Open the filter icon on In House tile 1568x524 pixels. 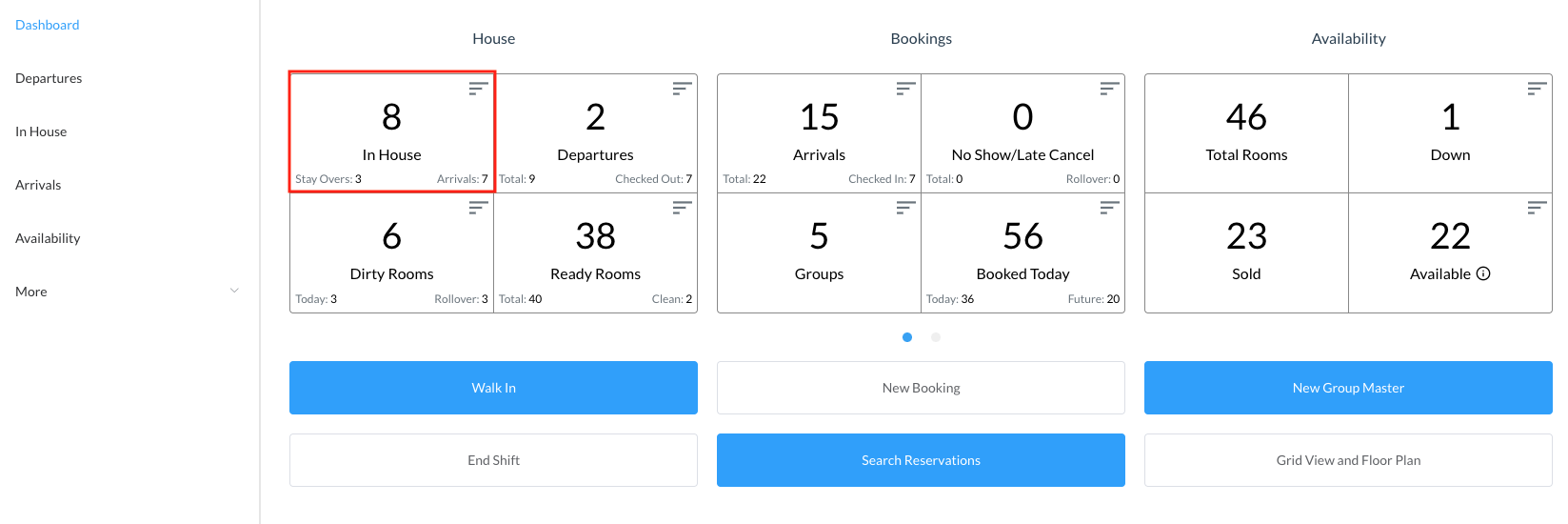coord(478,89)
